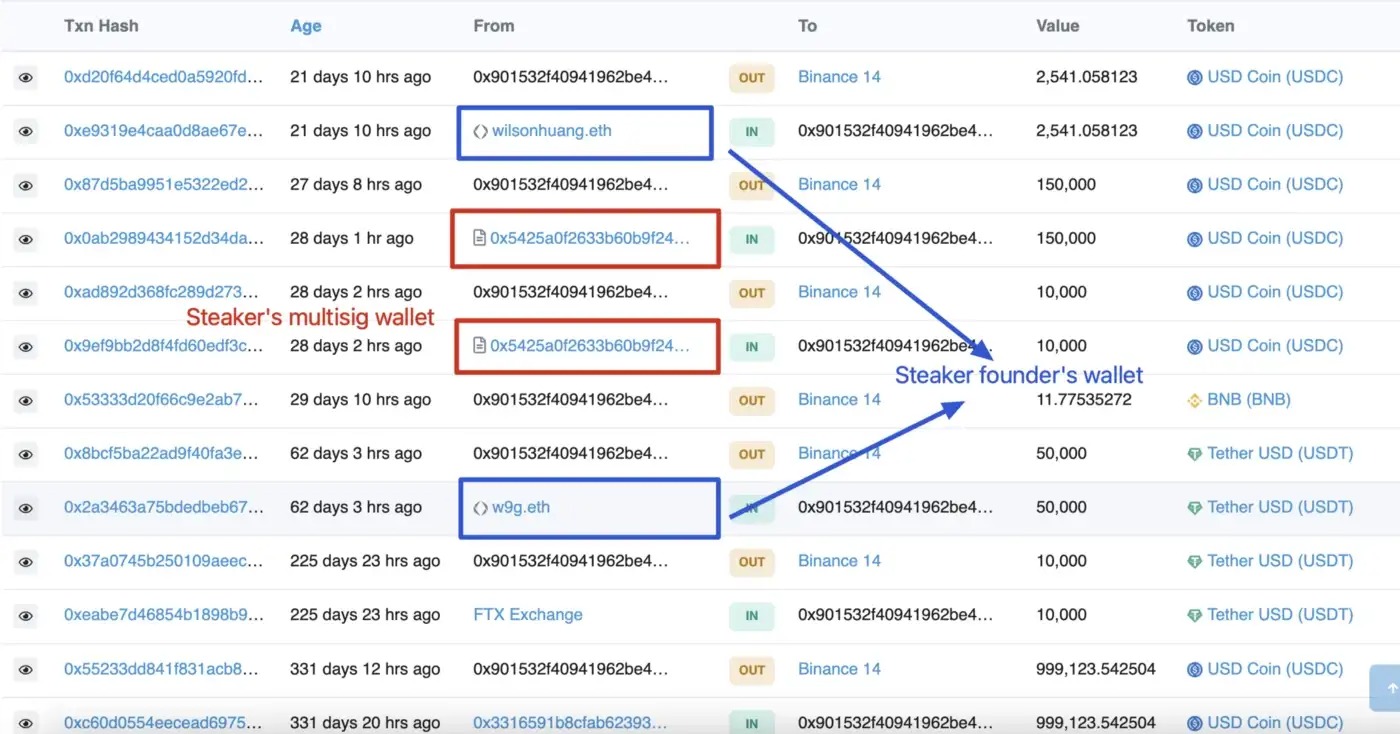The image size is (1400, 734).
Task: Open w9g.eth sender address
Action: tap(521, 508)
